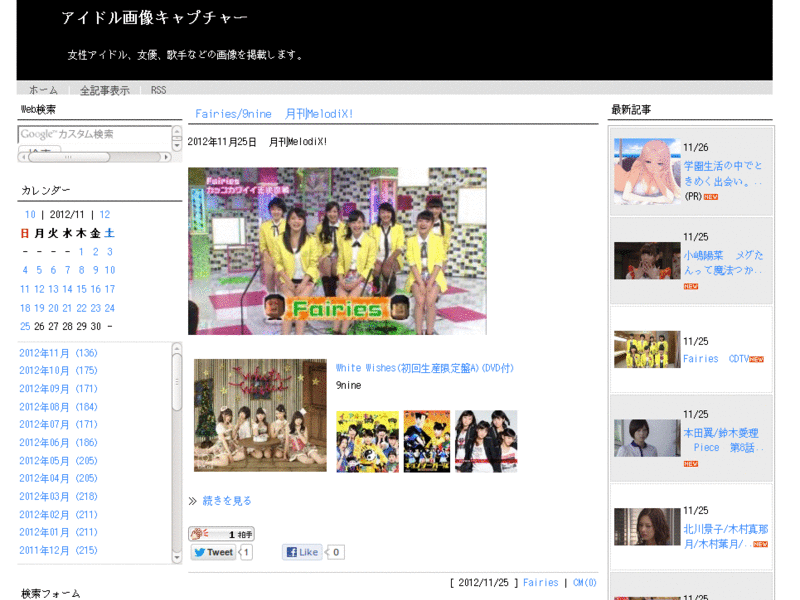Select calendar day 1
The image size is (800, 600).
point(81,252)
